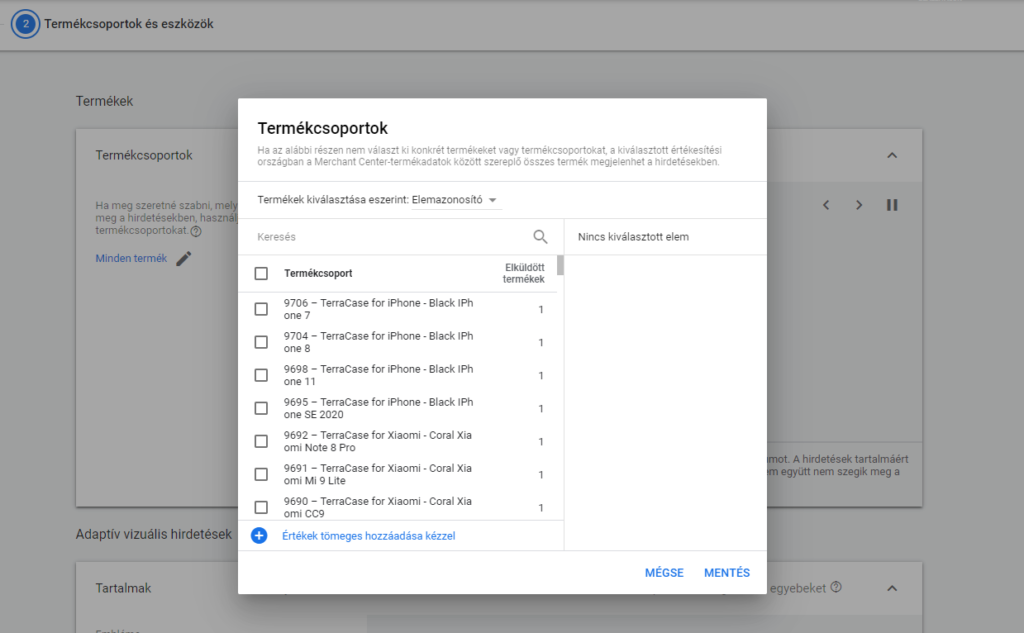Click the pencil edit icon next to Minden termék
1024x633 pixels.
184,259
